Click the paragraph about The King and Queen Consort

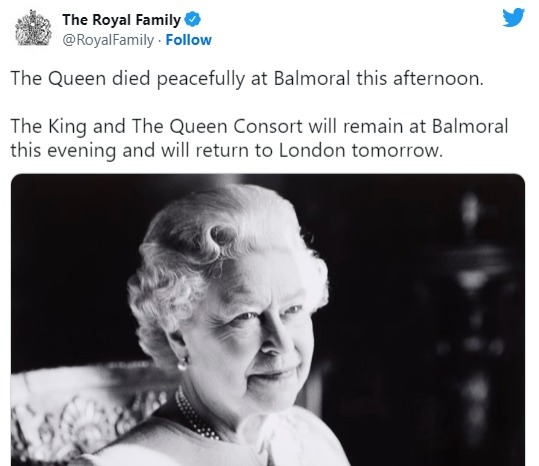[x=259, y=138]
